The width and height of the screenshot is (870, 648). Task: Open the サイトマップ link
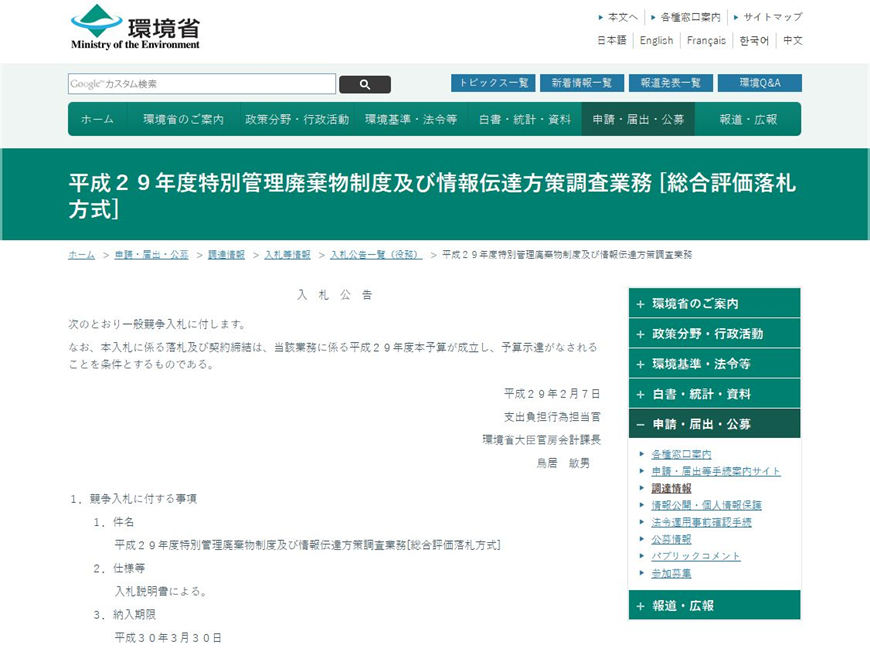(772, 17)
